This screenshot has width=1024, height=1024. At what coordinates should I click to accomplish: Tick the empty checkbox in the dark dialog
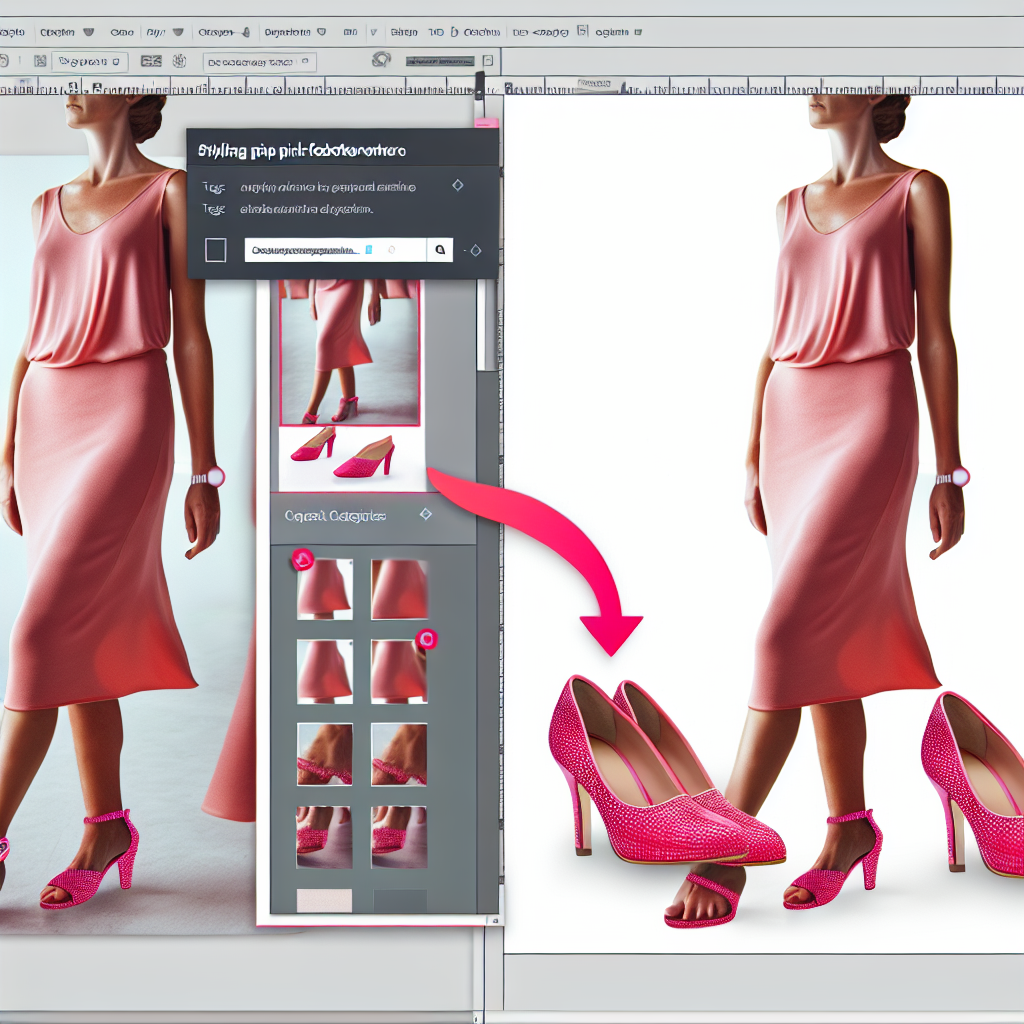[215, 250]
